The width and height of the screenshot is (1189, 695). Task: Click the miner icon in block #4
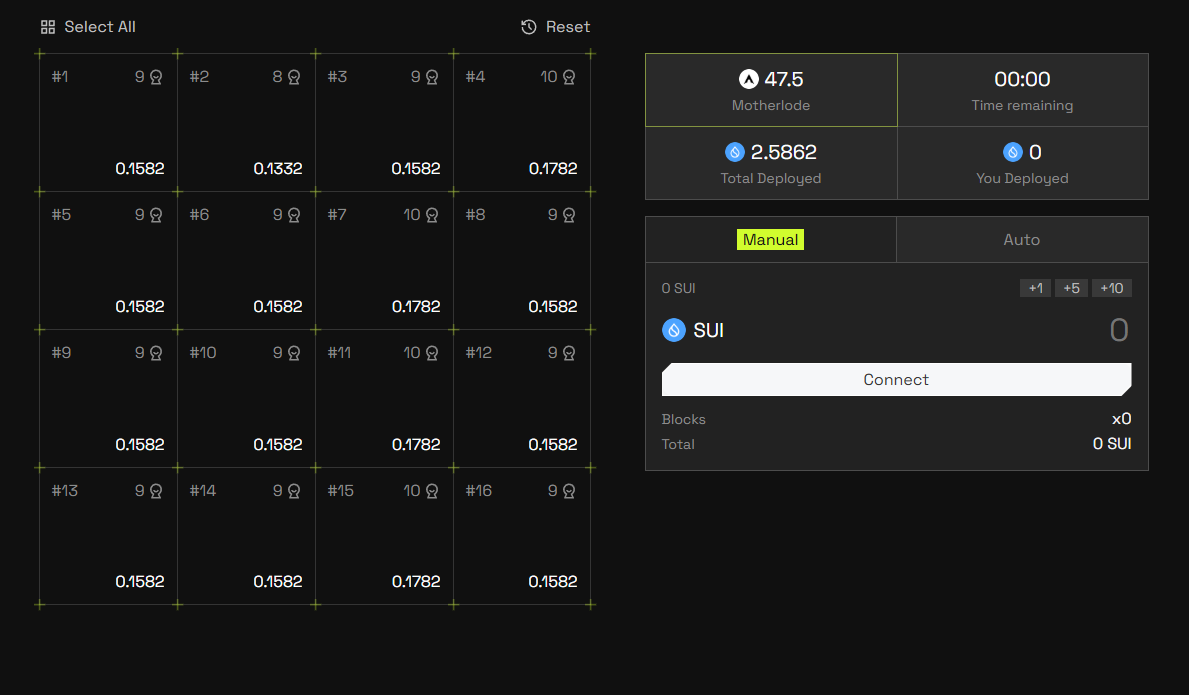[x=569, y=77]
